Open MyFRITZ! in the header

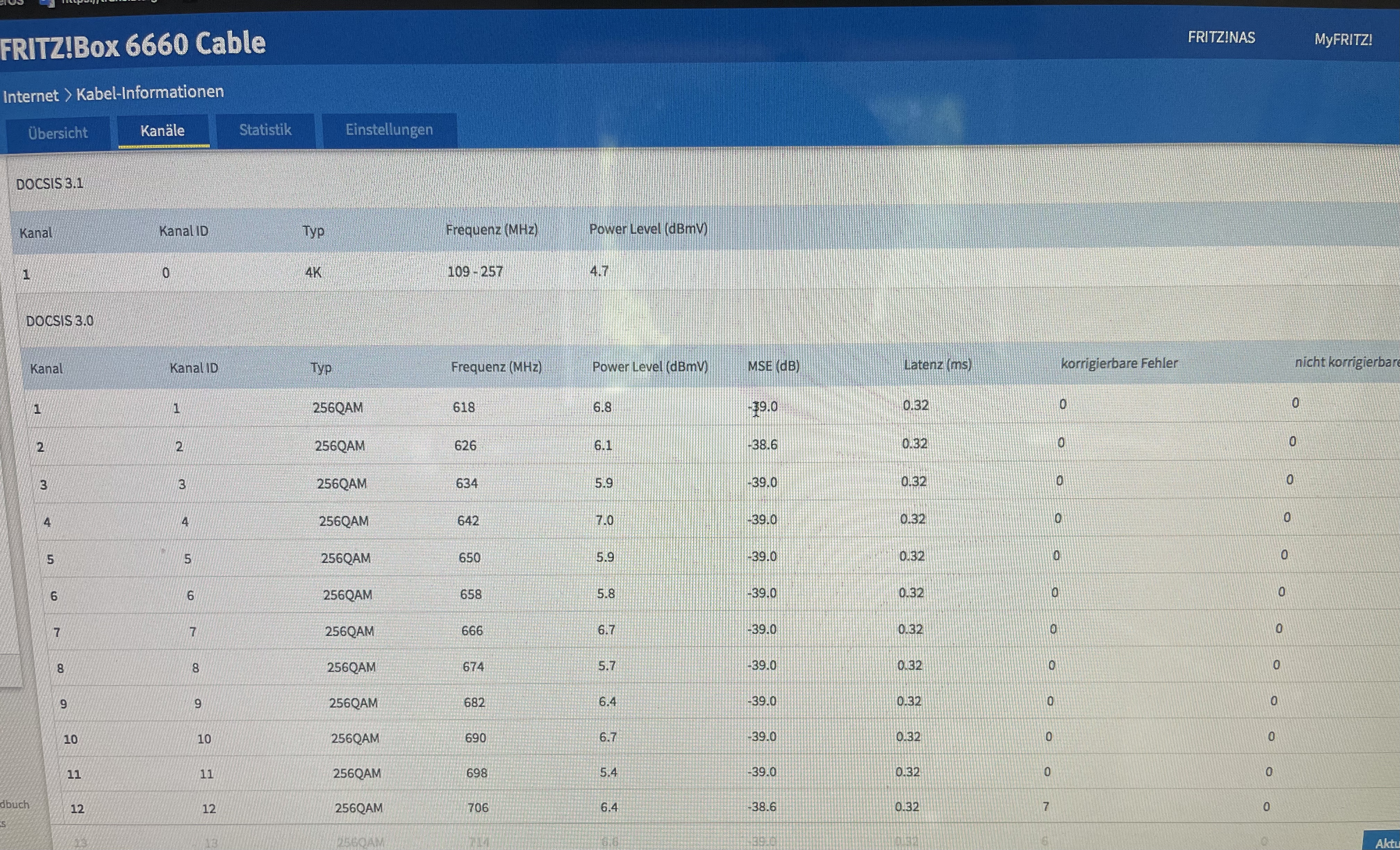pos(1343,40)
